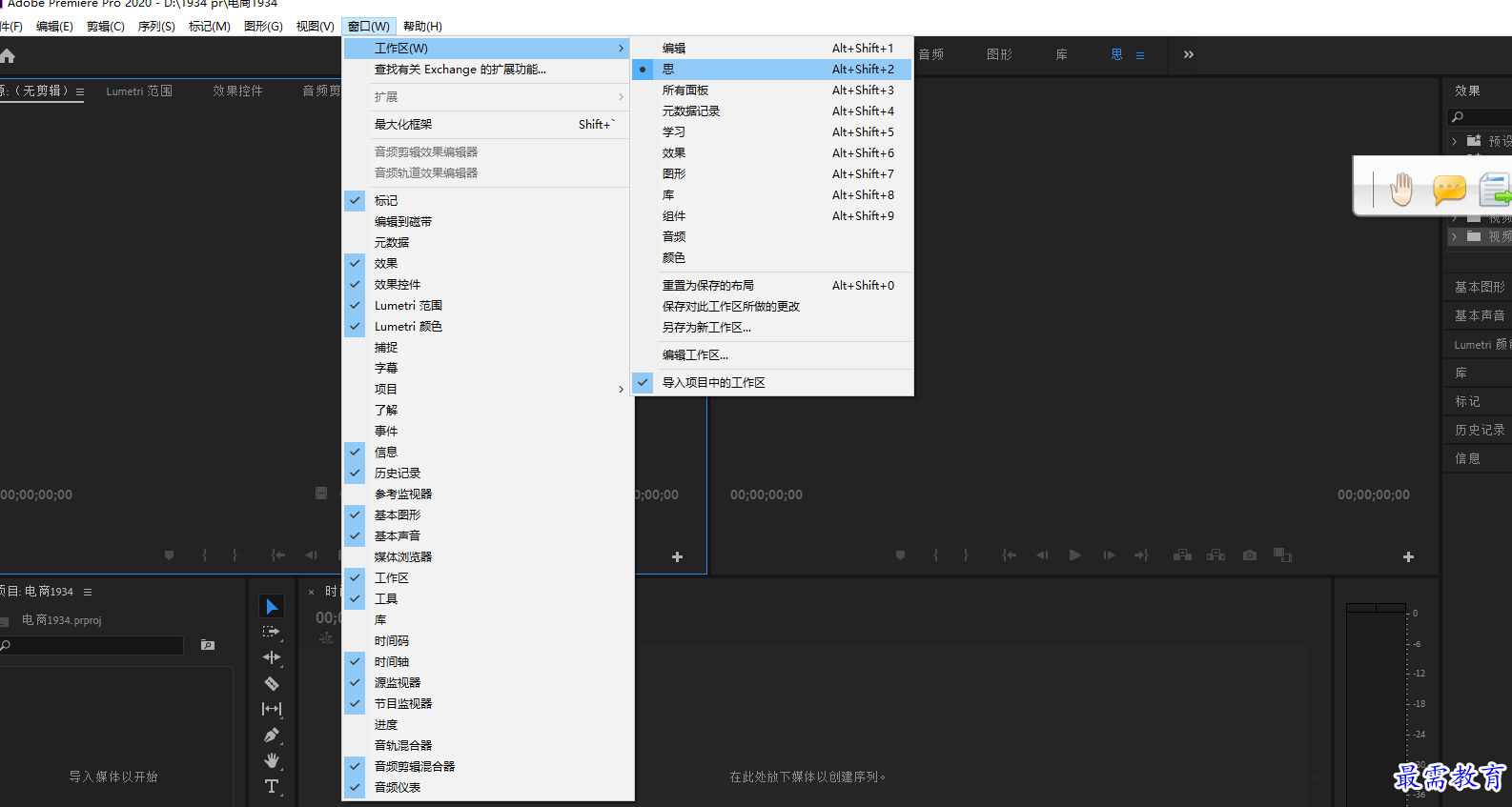Open 基本声音 panel on right
This screenshot has width=1512, height=807.
tap(1479, 315)
